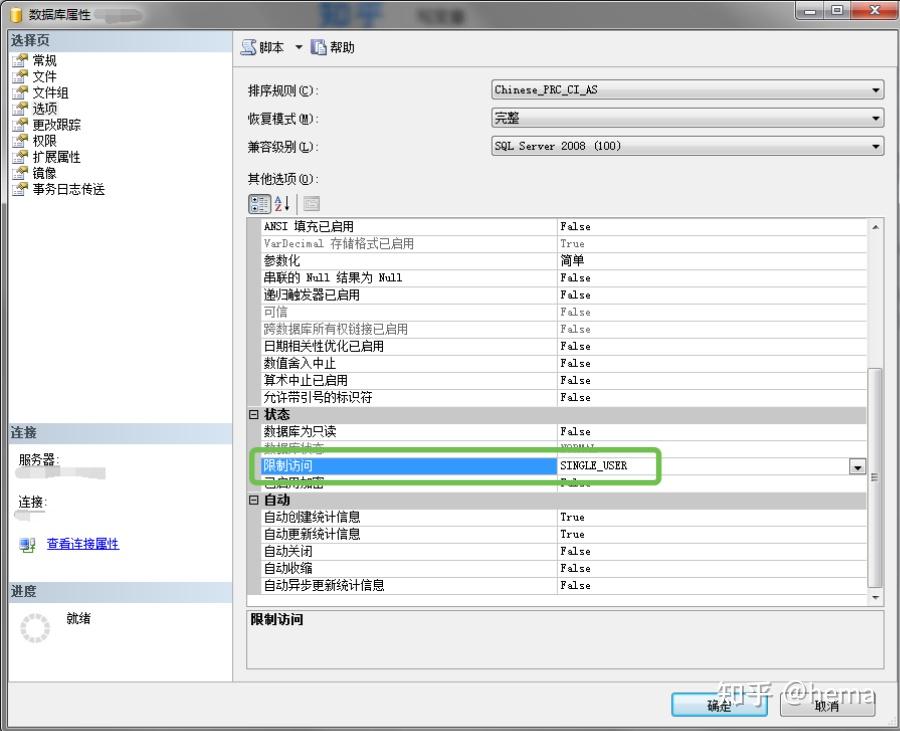This screenshot has width=900, height=731.
Task: Open the 排序规则 collation dropdown
Action: (875, 89)
